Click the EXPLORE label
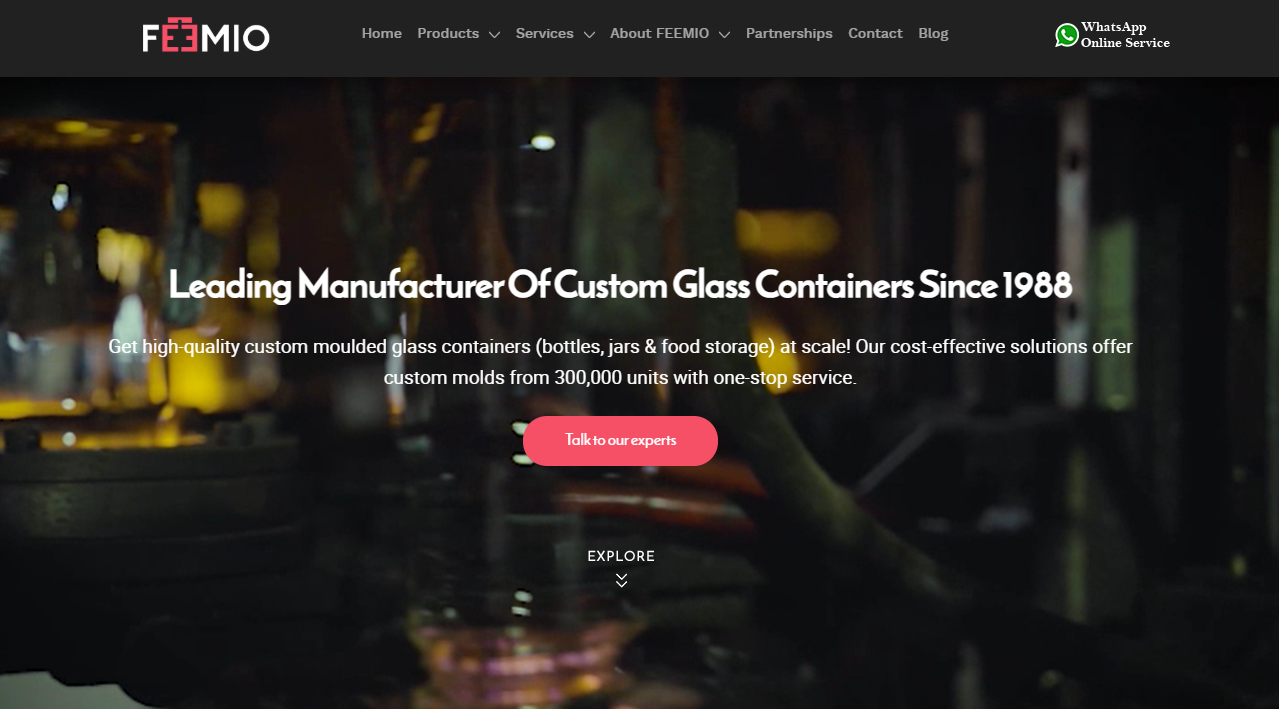 point(621,556)
